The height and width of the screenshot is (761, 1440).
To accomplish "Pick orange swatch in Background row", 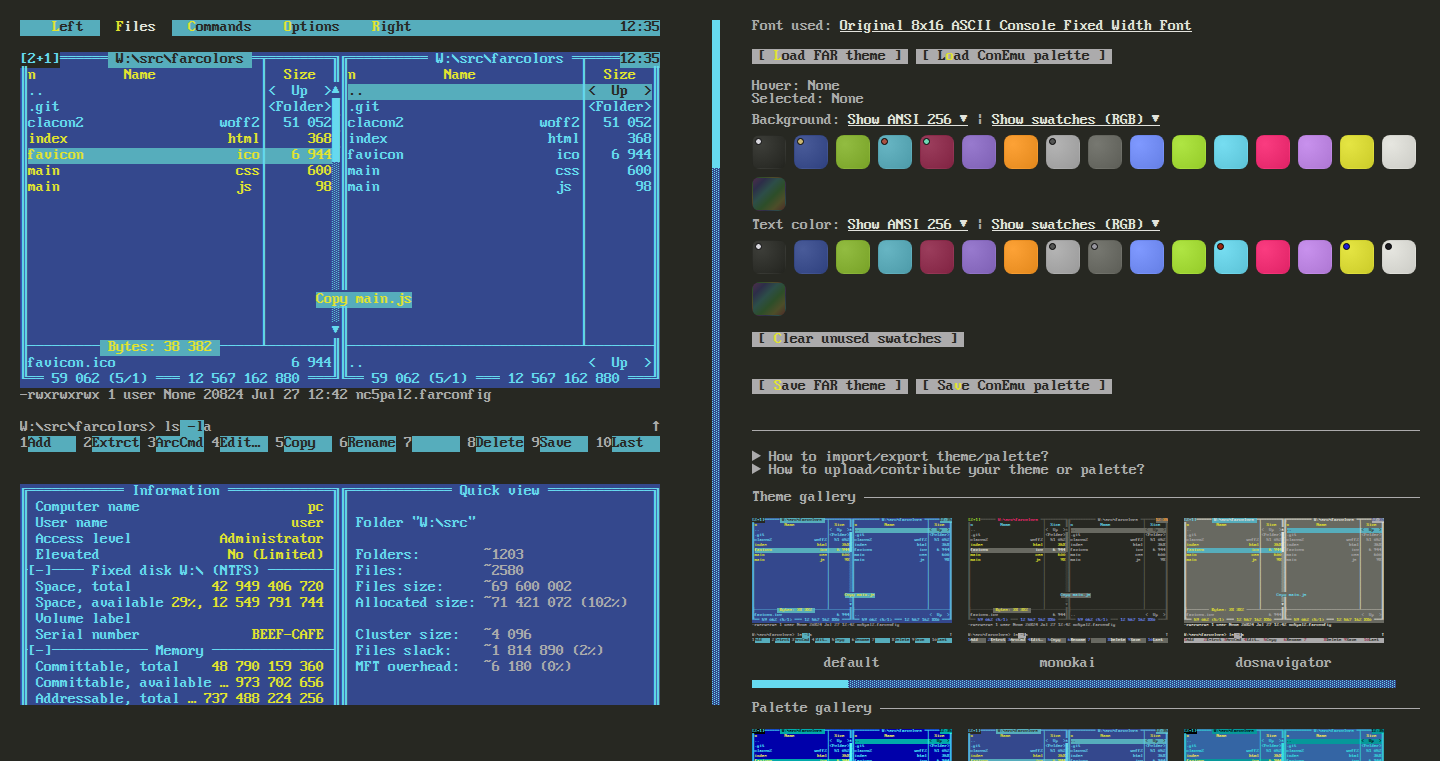I will pos(1021,152).
